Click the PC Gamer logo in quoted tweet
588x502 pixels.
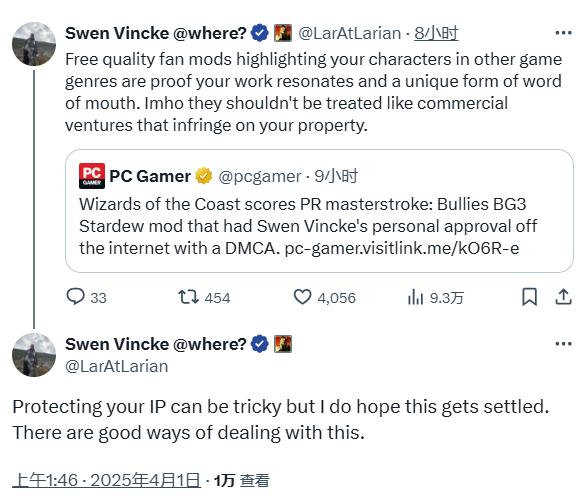click(92, 176)
